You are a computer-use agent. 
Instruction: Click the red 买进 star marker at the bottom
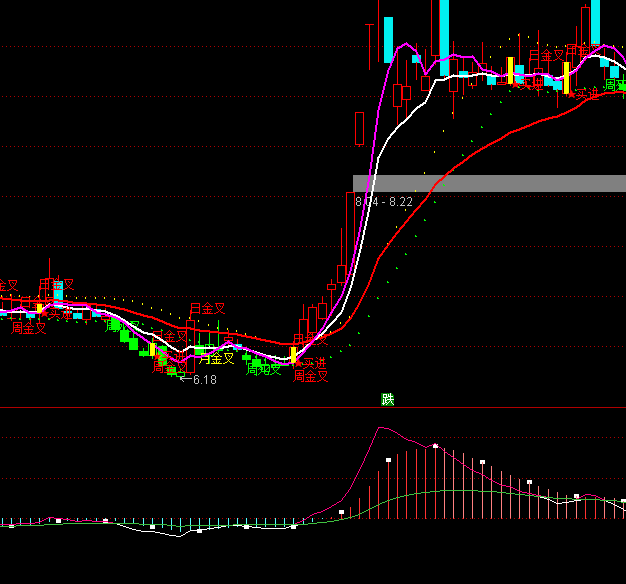pyautogui.click(x=312, y=361)
